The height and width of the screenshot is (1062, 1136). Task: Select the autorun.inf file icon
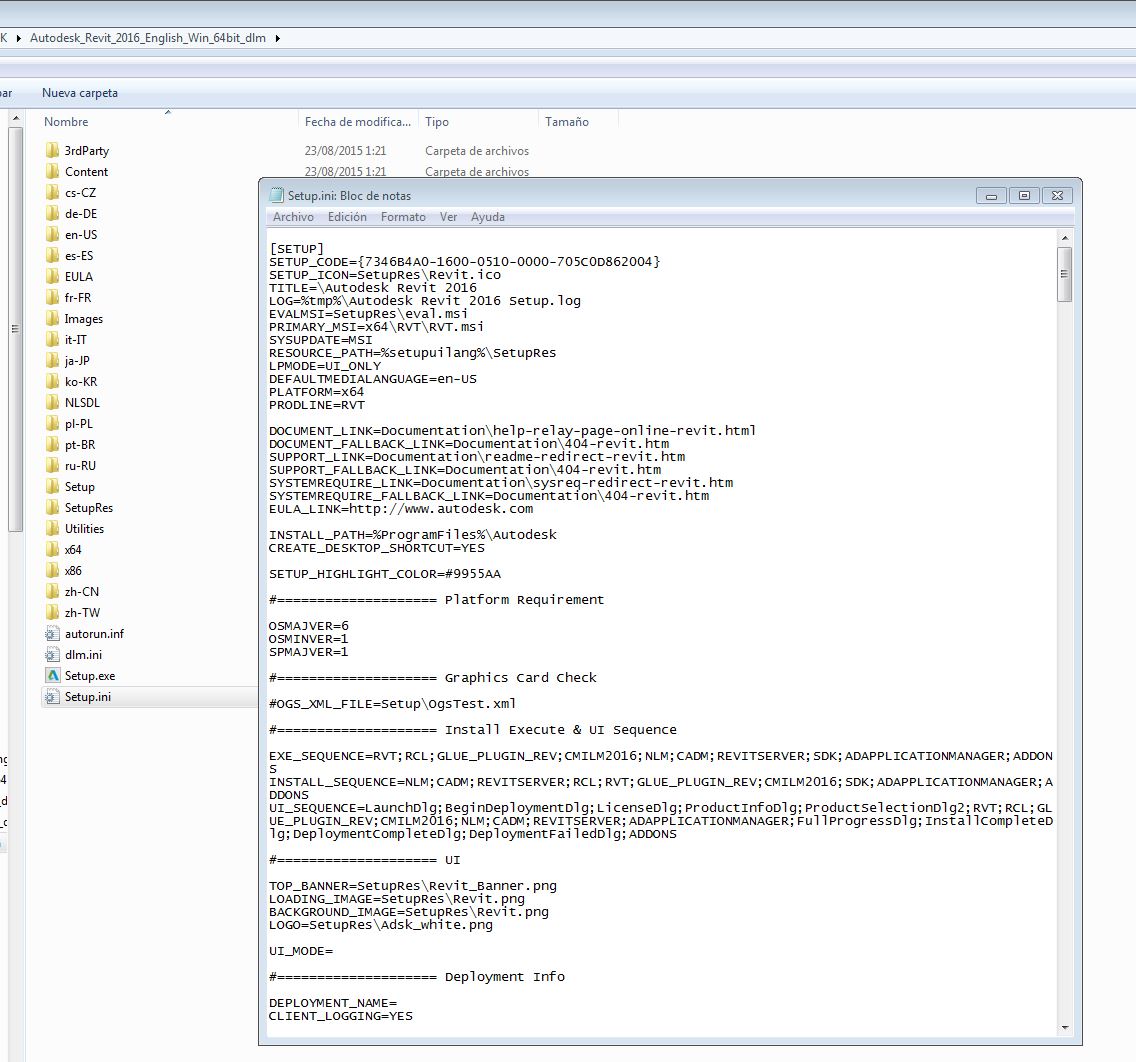point(53,634)
